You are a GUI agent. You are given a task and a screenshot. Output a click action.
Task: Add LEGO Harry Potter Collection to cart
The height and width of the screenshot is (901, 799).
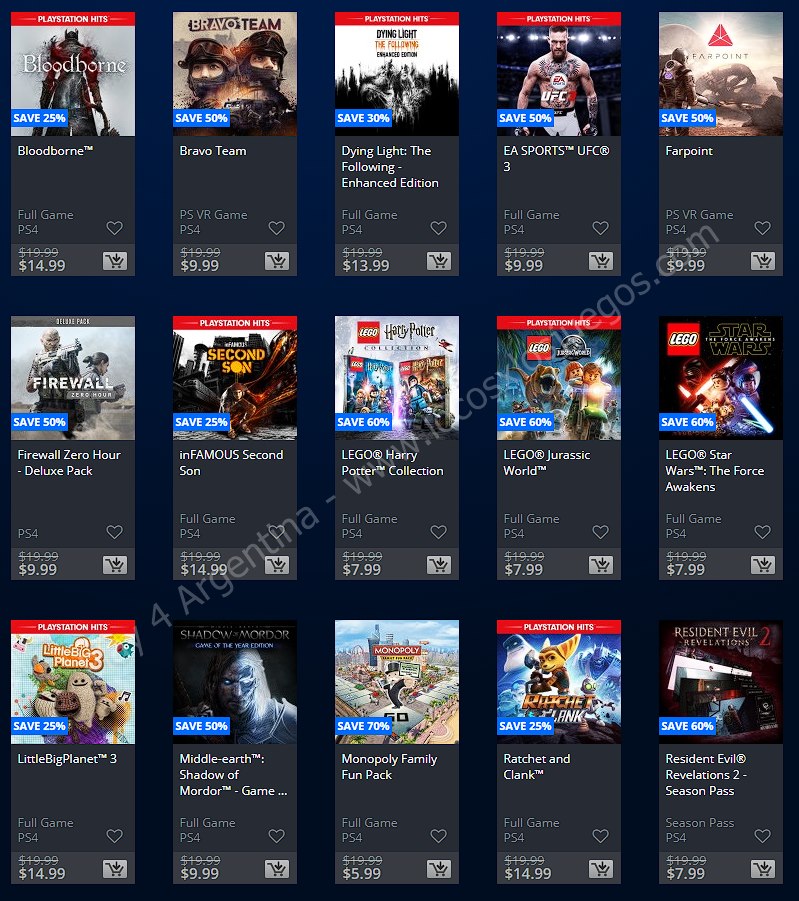coord(439,565)
